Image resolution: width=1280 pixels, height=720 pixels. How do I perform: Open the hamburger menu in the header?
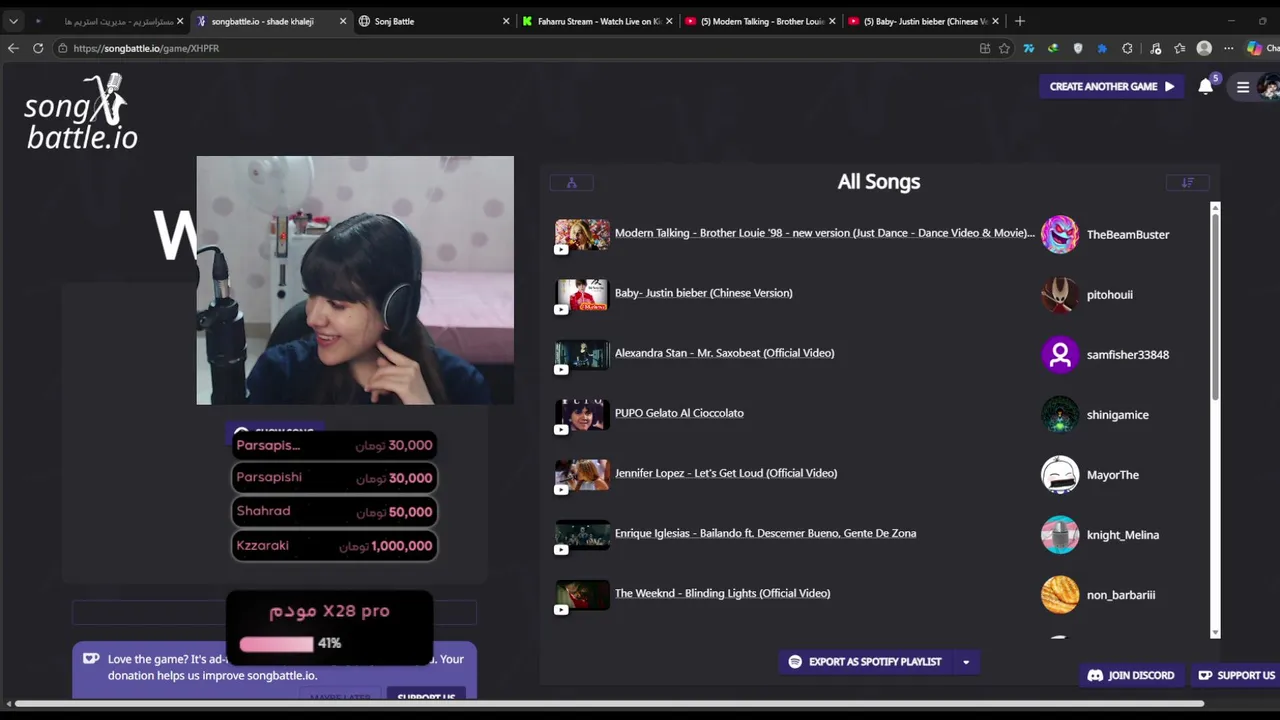(x=1243, y=87)
